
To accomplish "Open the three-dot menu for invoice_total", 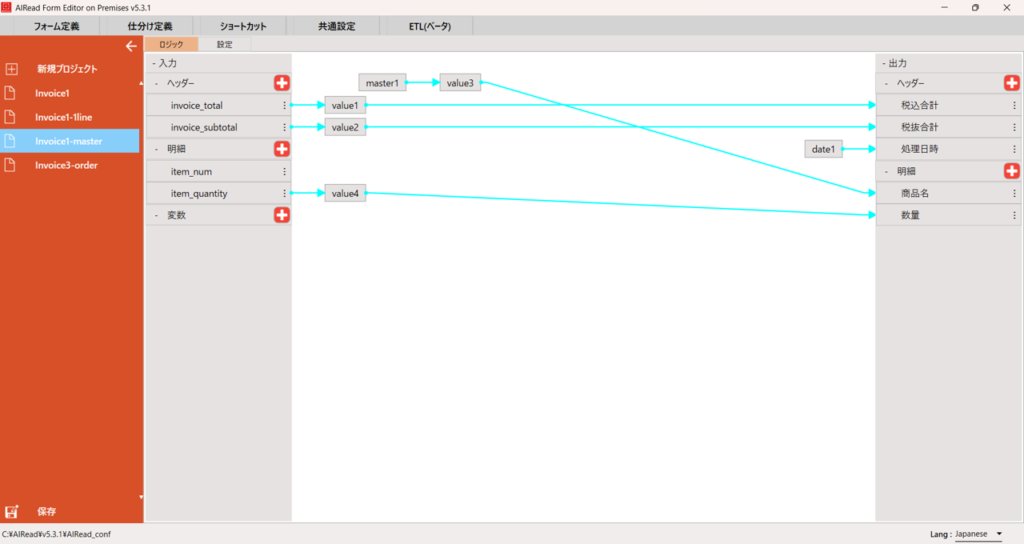I will pyautogui.click(x=285, y=105).
